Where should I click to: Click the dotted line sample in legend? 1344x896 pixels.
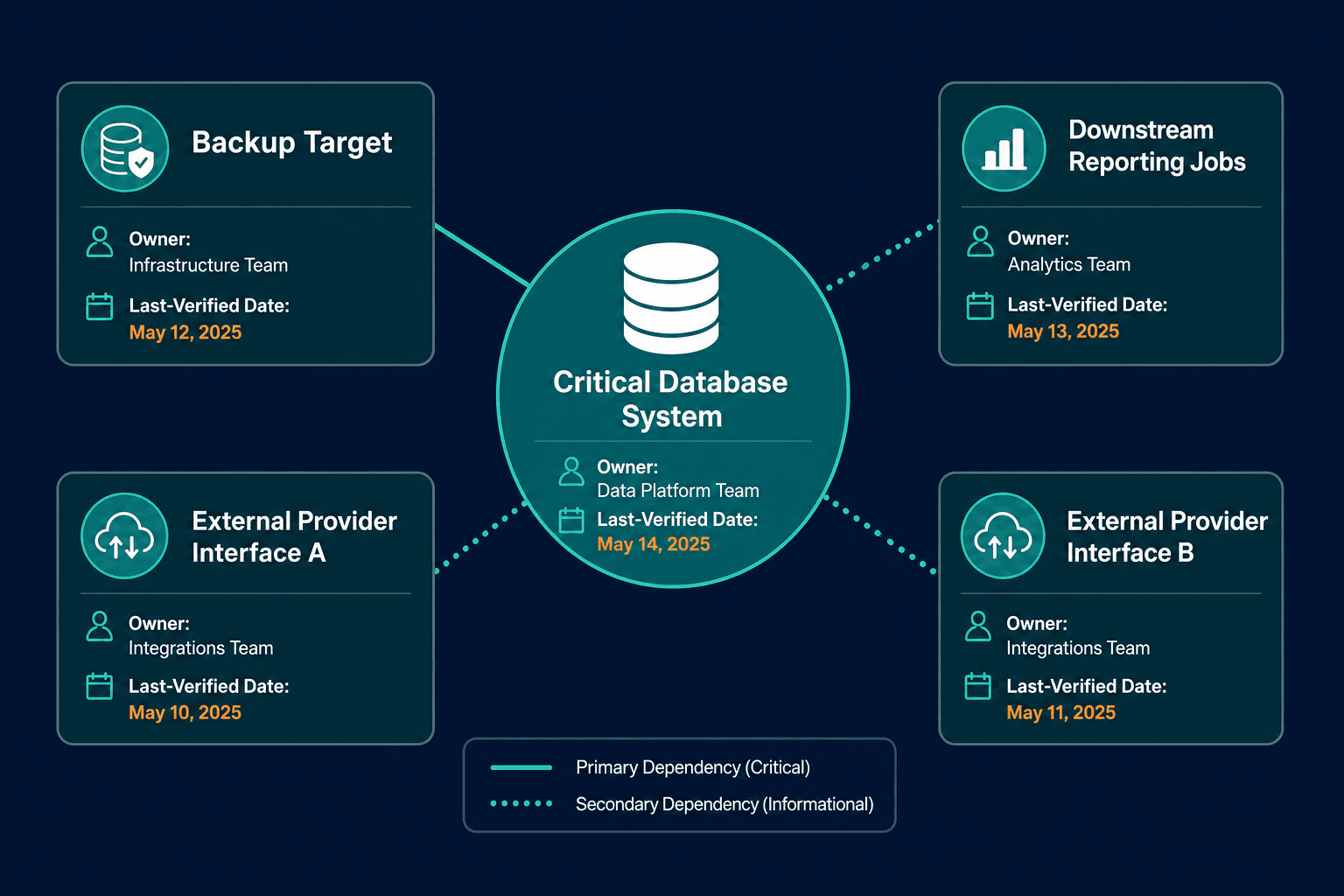521,803
